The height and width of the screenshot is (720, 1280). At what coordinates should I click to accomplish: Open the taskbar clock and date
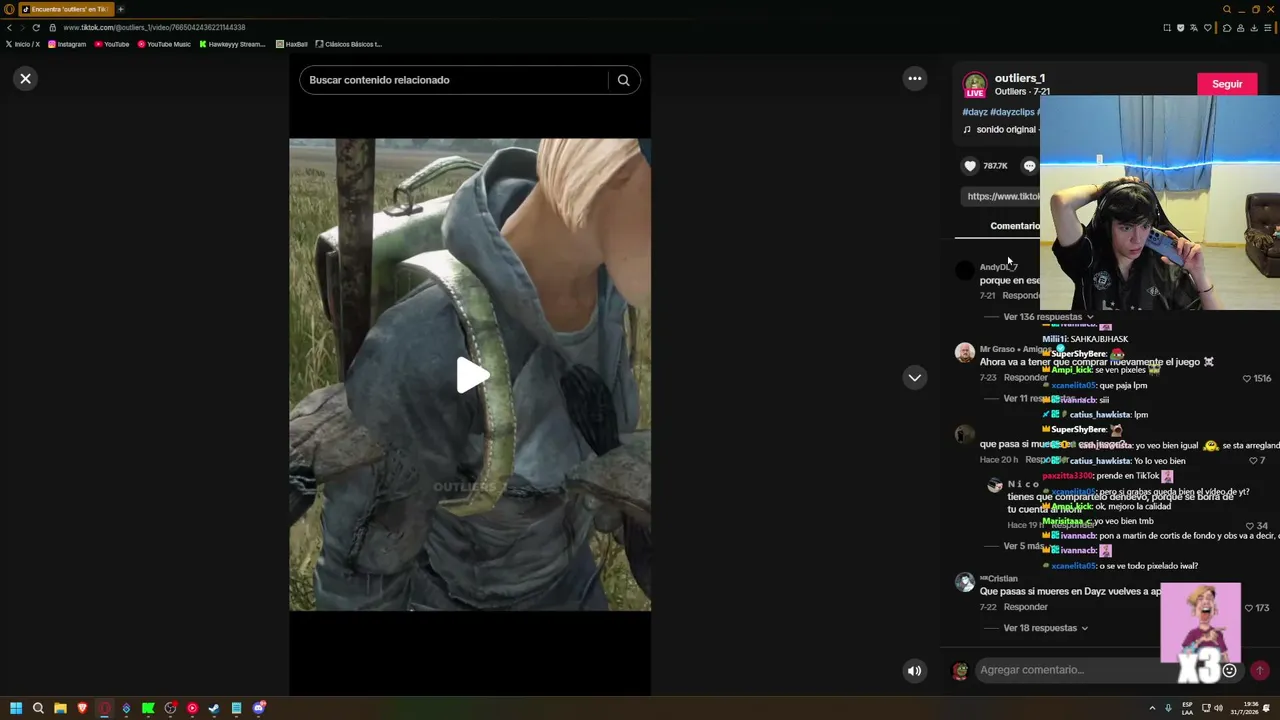pos(1245,708)
